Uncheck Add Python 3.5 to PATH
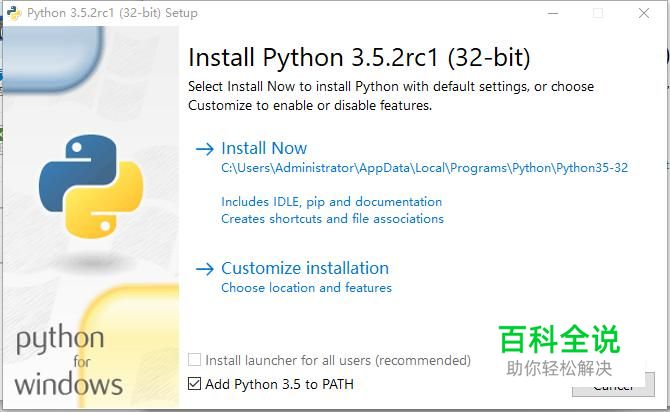 [x=194, y=384]
